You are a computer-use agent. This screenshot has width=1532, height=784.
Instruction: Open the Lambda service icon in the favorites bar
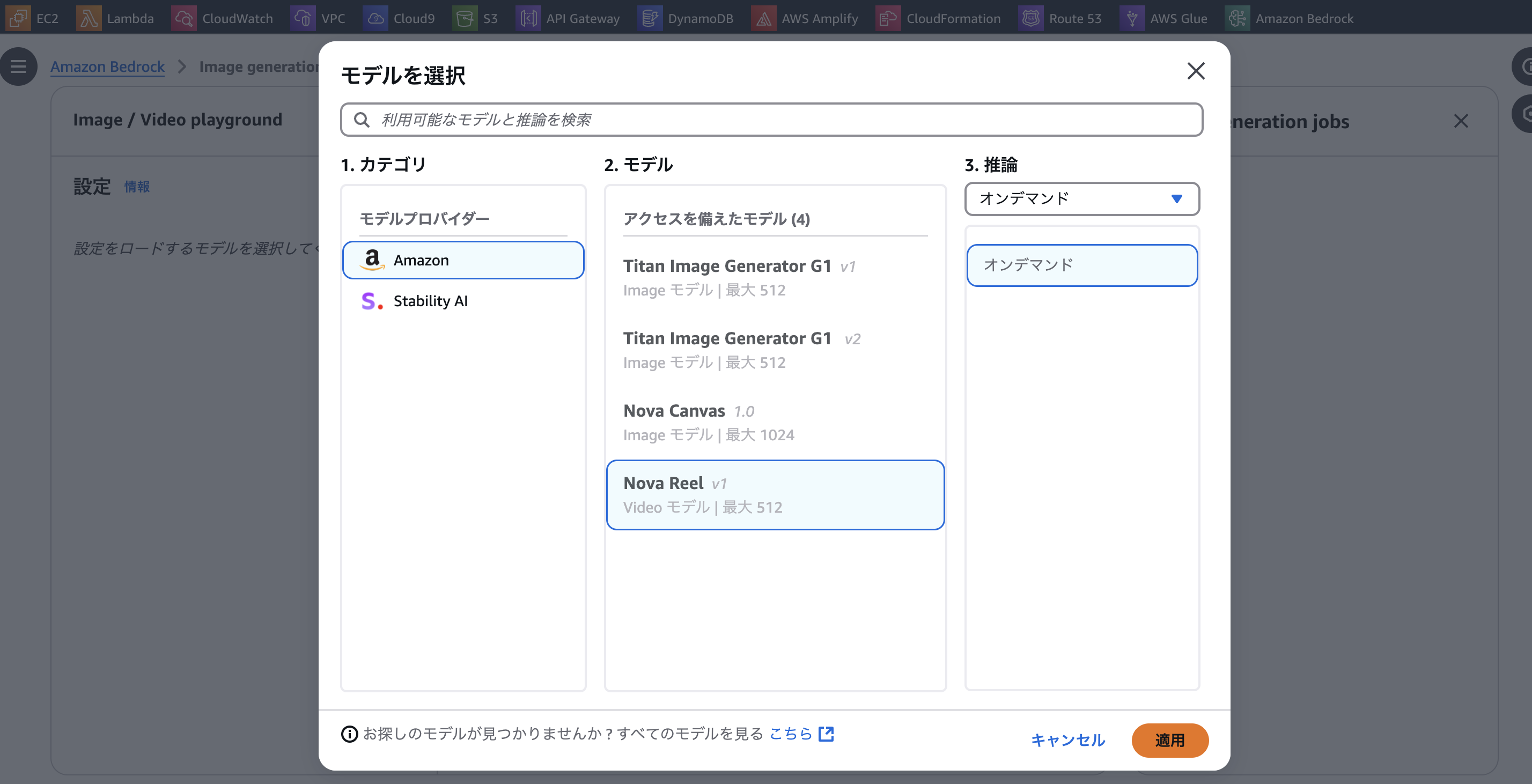(90, 18)
